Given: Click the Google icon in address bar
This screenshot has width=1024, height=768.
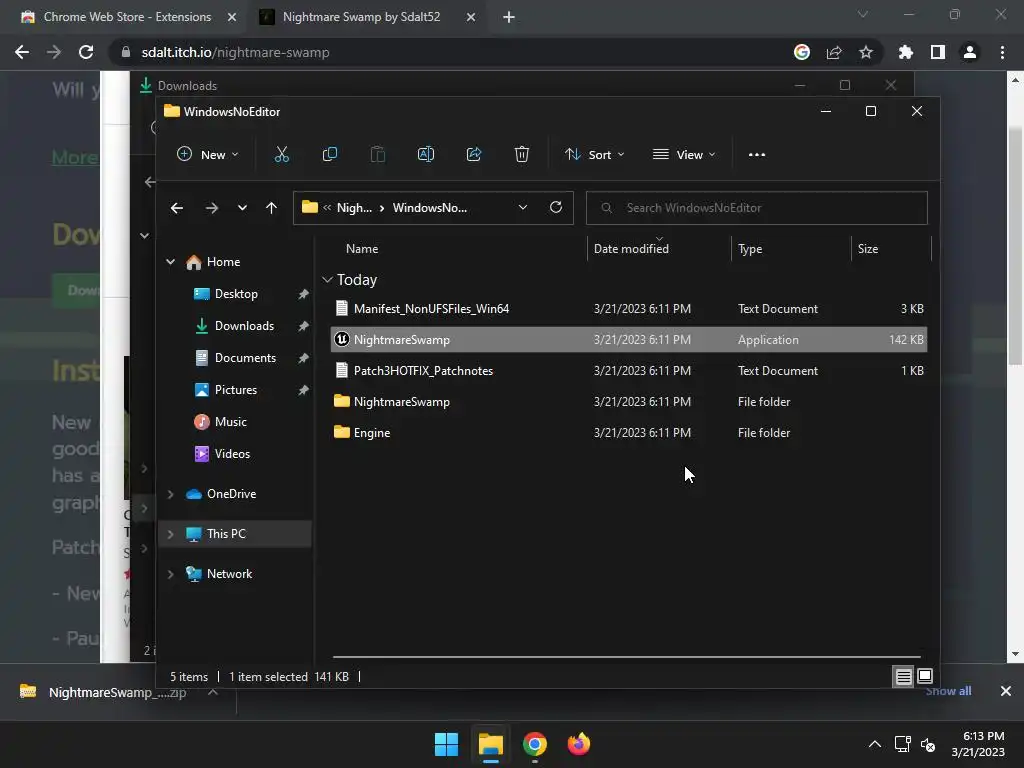Looking at the screenshot, I should [802, 52].
